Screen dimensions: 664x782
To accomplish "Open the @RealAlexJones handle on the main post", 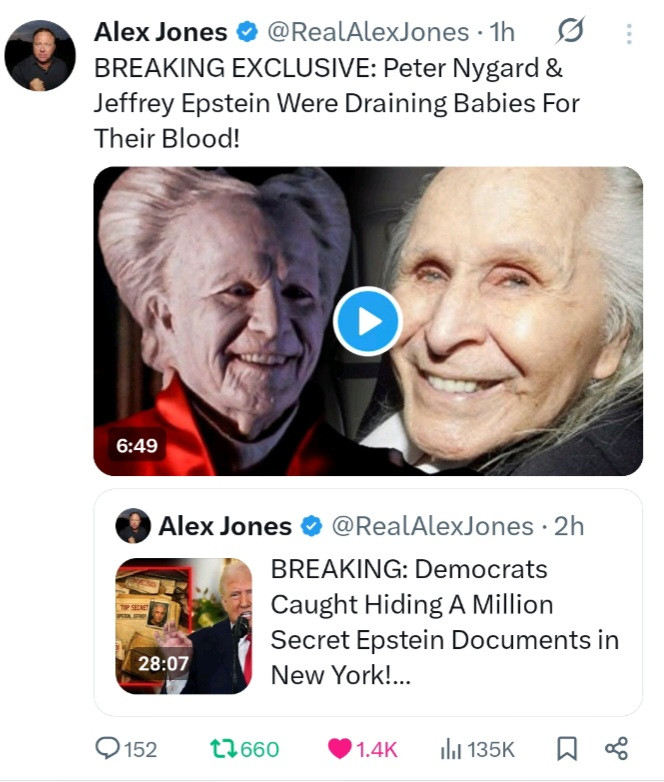I will (365, 33).
